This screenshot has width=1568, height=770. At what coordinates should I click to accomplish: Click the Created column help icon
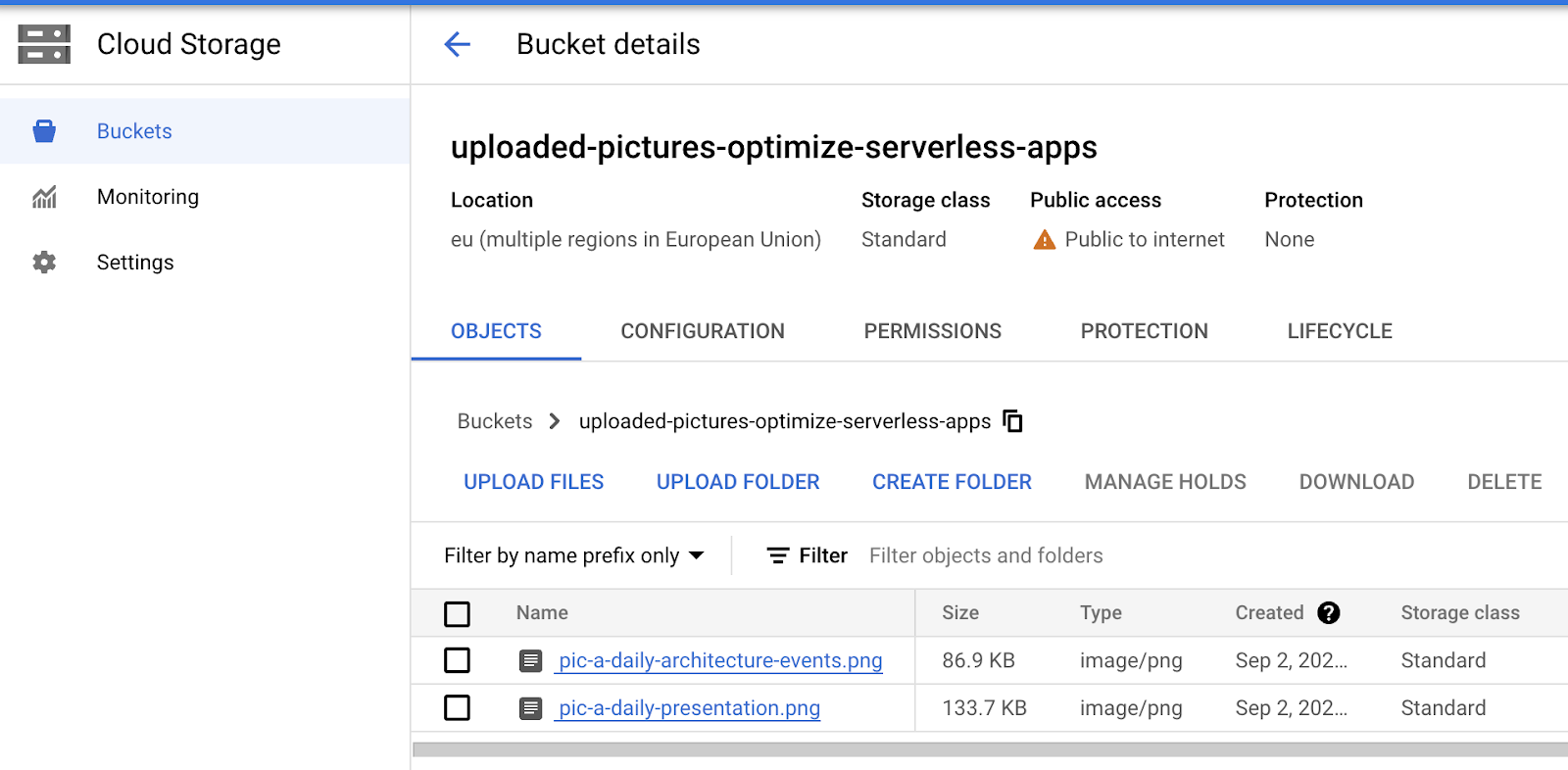pyautogui.click(x=1328, y=612)
